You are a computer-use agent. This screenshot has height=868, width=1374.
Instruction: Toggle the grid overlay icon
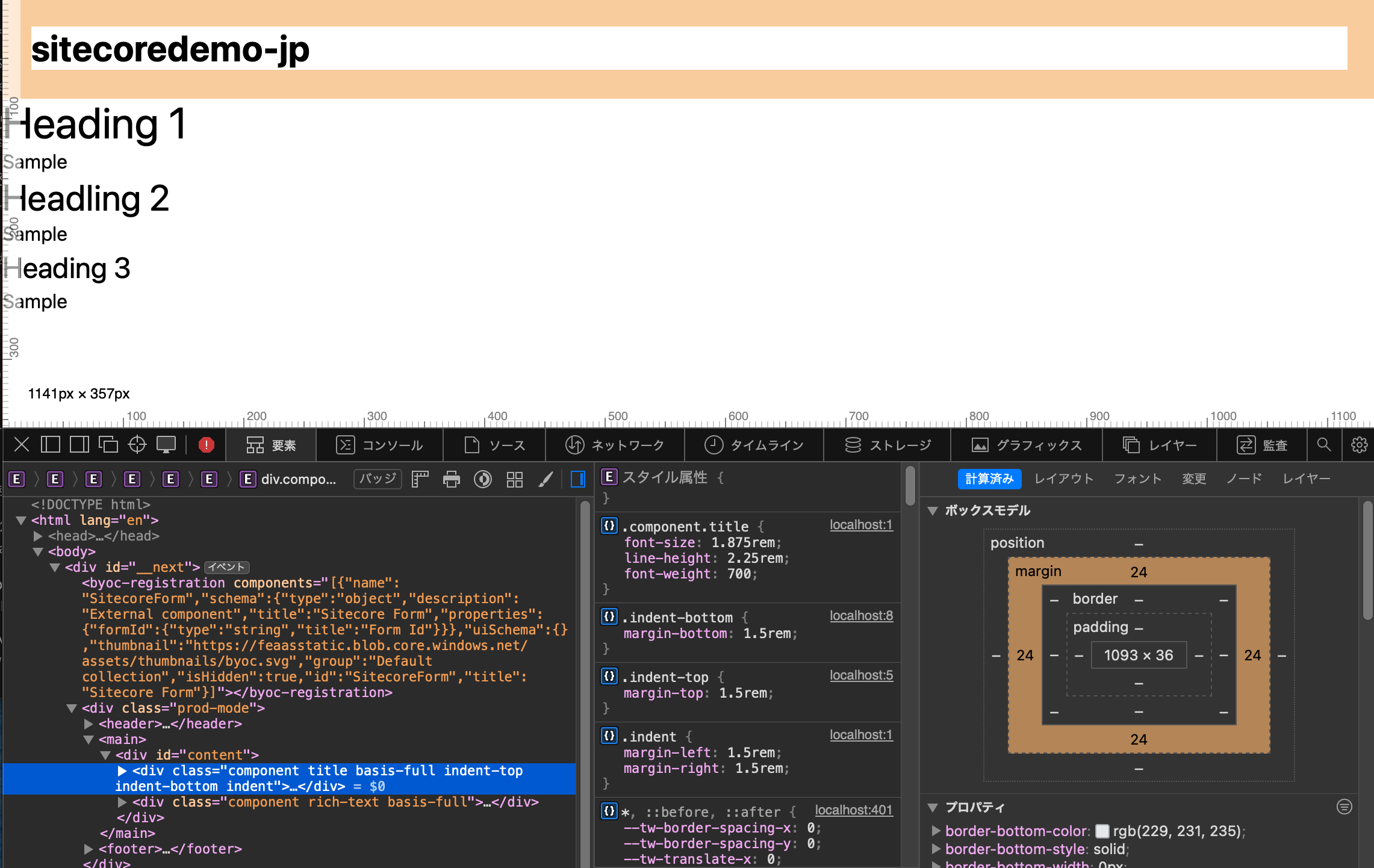tap(514, 479)
